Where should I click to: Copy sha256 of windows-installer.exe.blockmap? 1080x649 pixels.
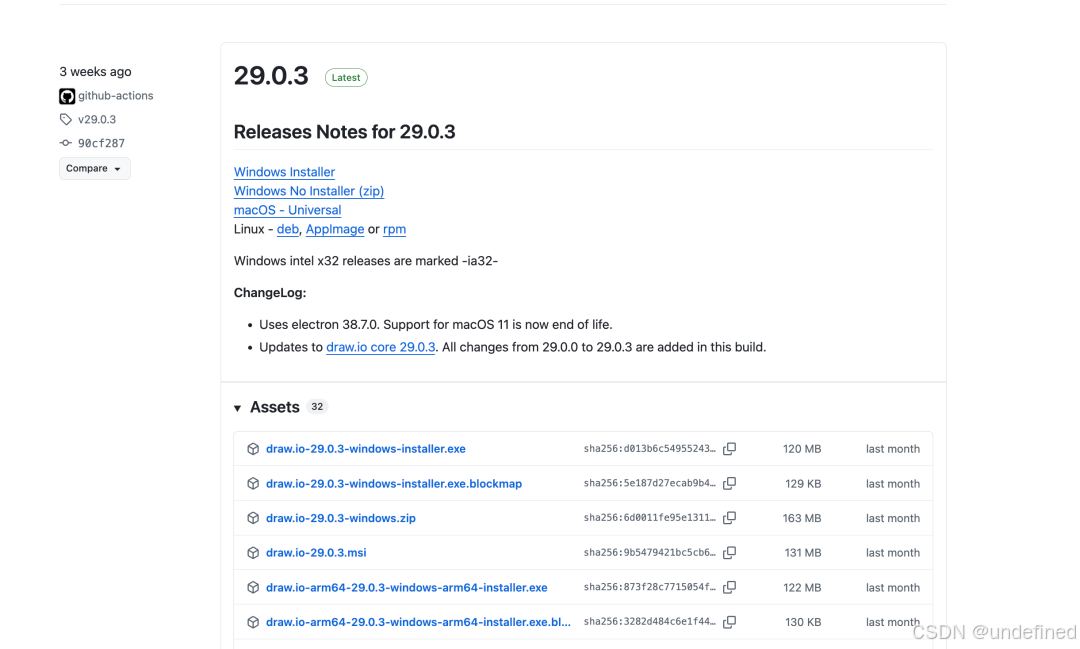pyautogui.click(x=729, y=483)
